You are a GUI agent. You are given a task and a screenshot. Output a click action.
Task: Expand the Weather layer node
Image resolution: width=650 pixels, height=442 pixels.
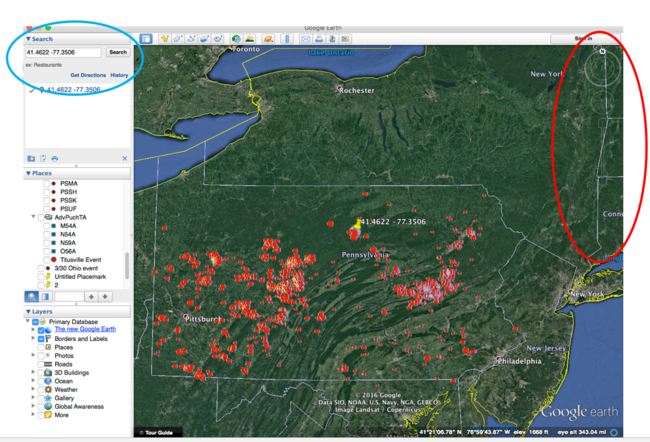(x=33, y=389)
